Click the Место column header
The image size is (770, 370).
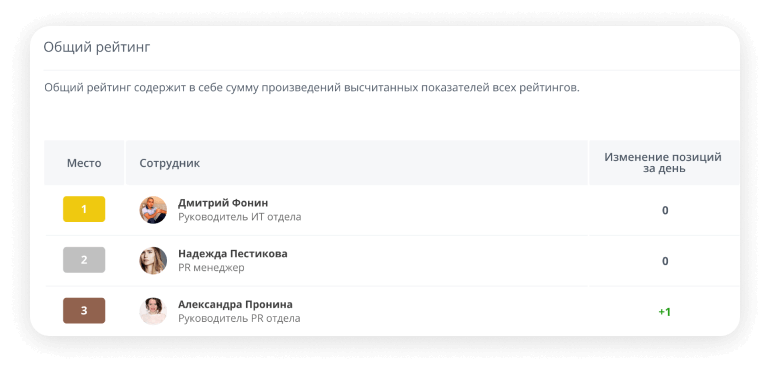point(84,163)
